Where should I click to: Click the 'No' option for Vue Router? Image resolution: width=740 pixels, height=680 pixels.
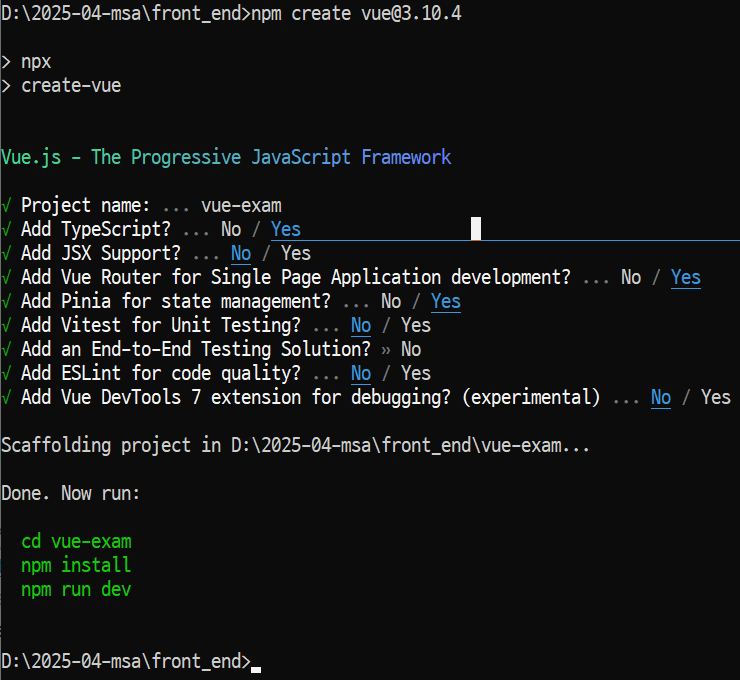coord(631,278)
